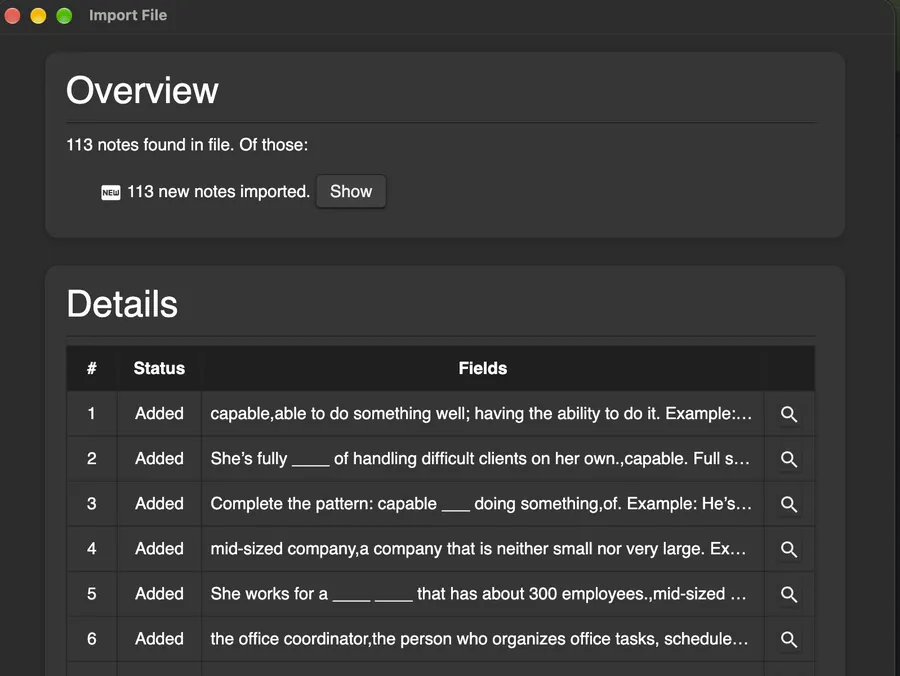Select text 'capable,able to do something well'
Screen dimensions: 900x676
[340, 414]
